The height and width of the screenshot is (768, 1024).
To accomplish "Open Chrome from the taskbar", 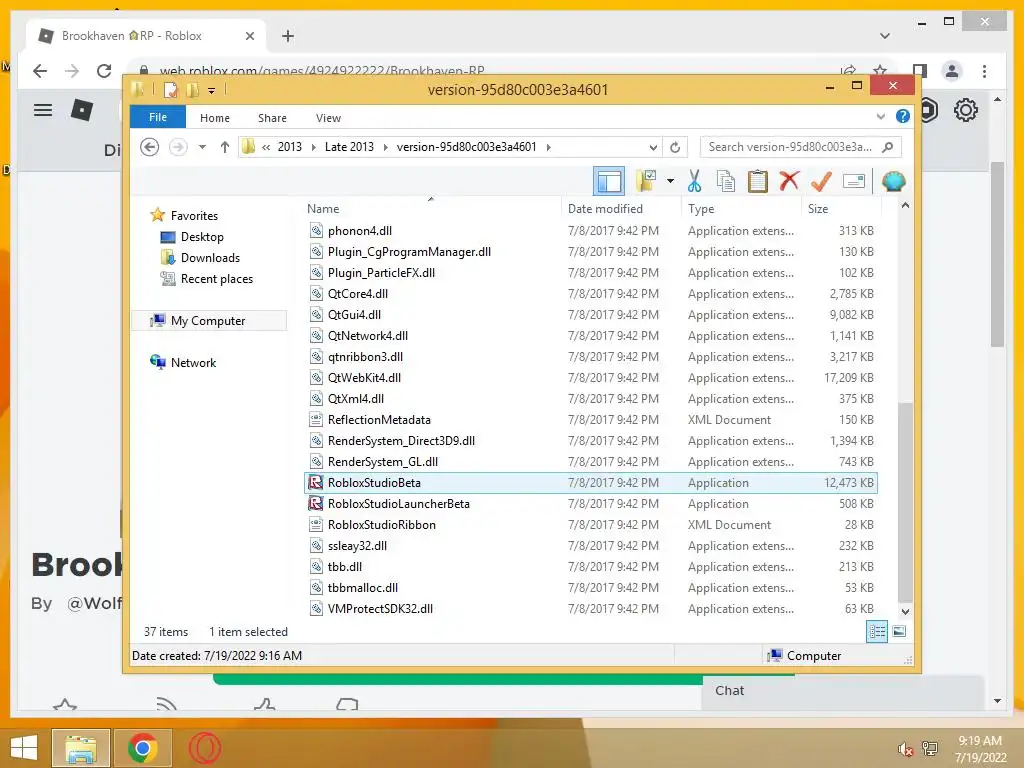I will (142, 748).
